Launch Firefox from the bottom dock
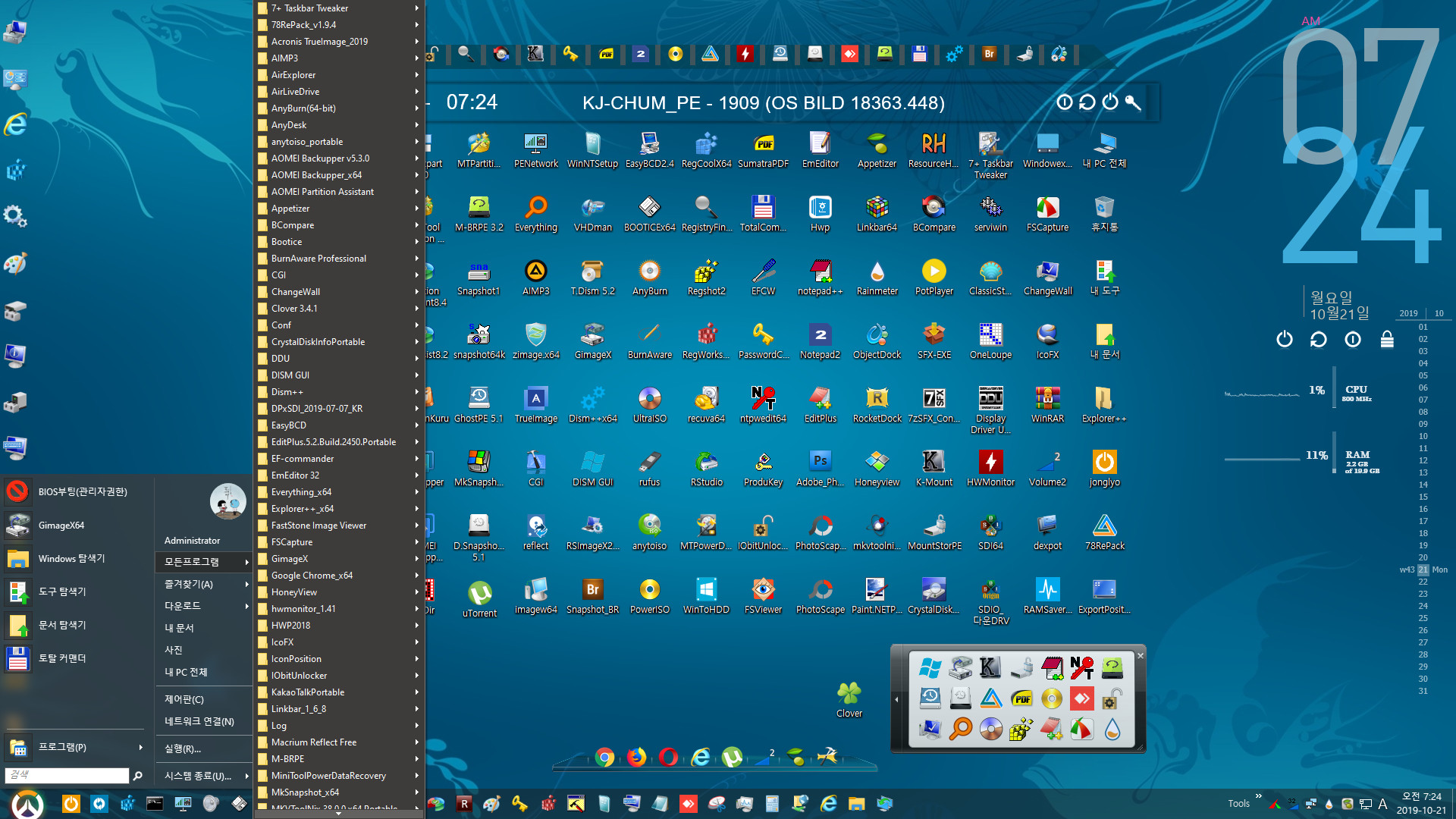The width and height of the screenshot is (1456, 819). pos(636,757)
